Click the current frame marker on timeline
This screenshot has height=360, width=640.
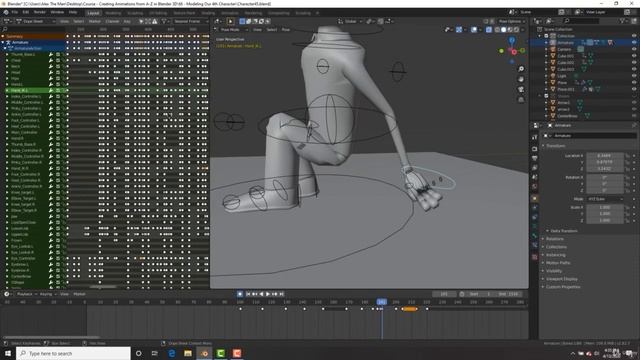(x=382, y=302)
